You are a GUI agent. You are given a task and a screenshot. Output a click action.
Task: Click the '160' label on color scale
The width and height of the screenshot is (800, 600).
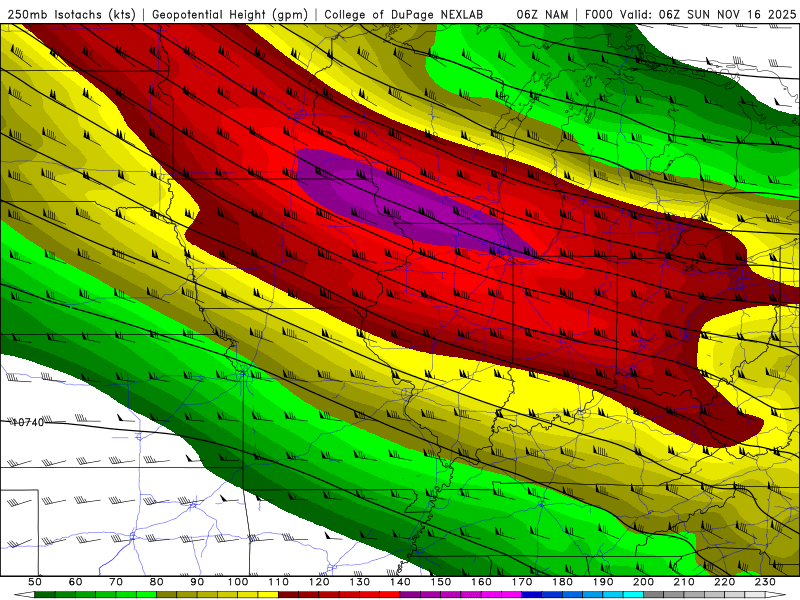[481, 582]
